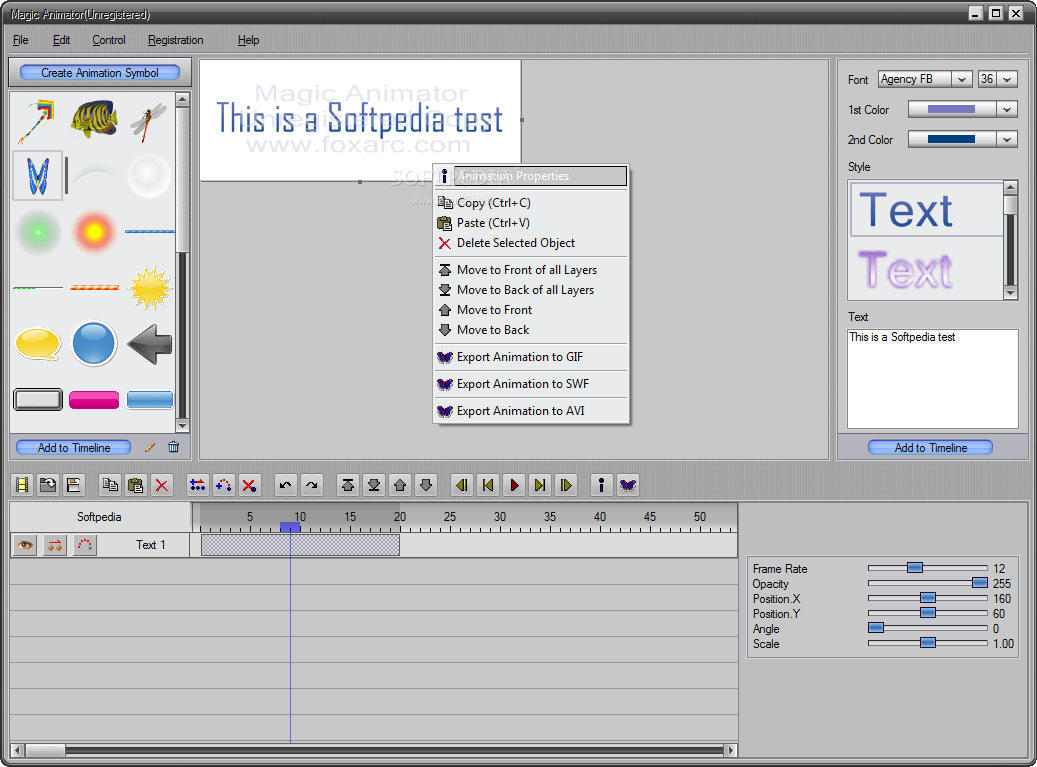
Task: Click the paste clipboard icon in the toolbar
Action: [136, 485]
